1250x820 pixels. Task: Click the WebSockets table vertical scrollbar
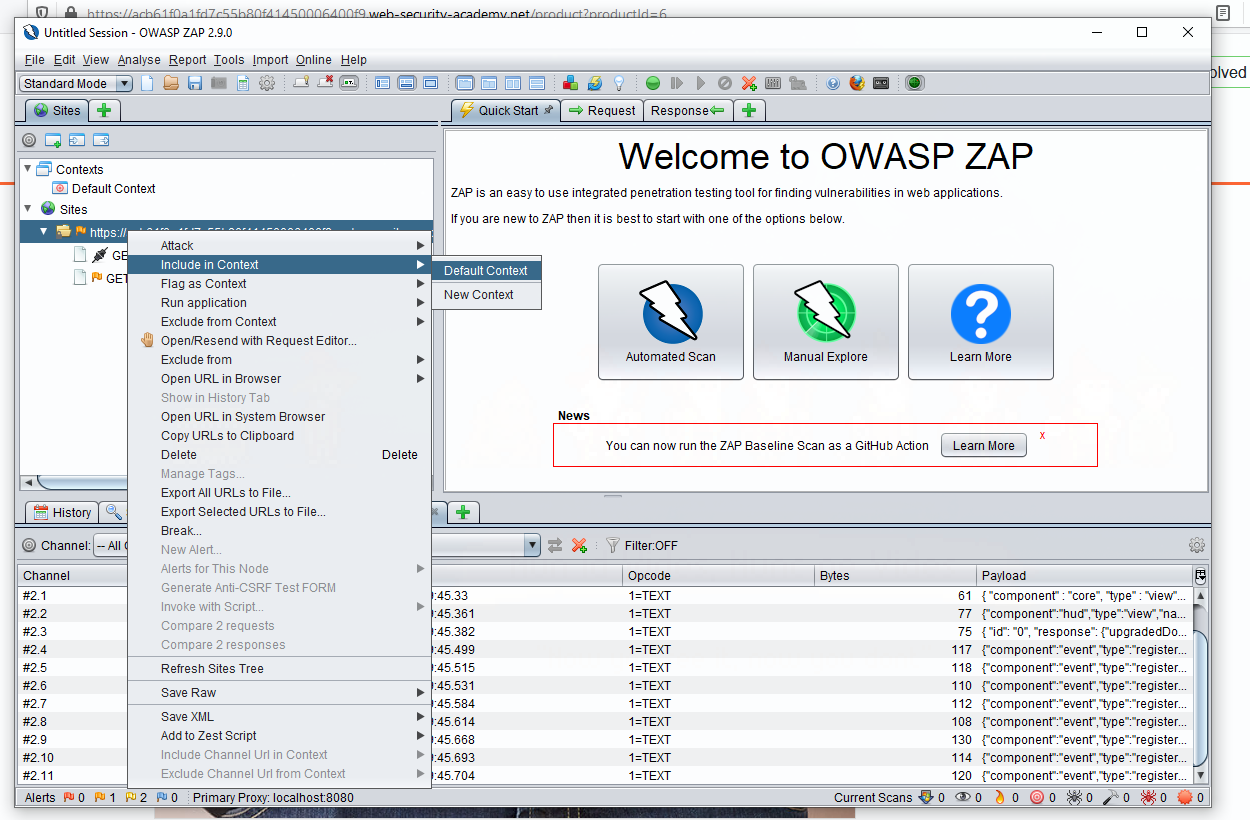pyautogui.click(x=1202, y=685)
